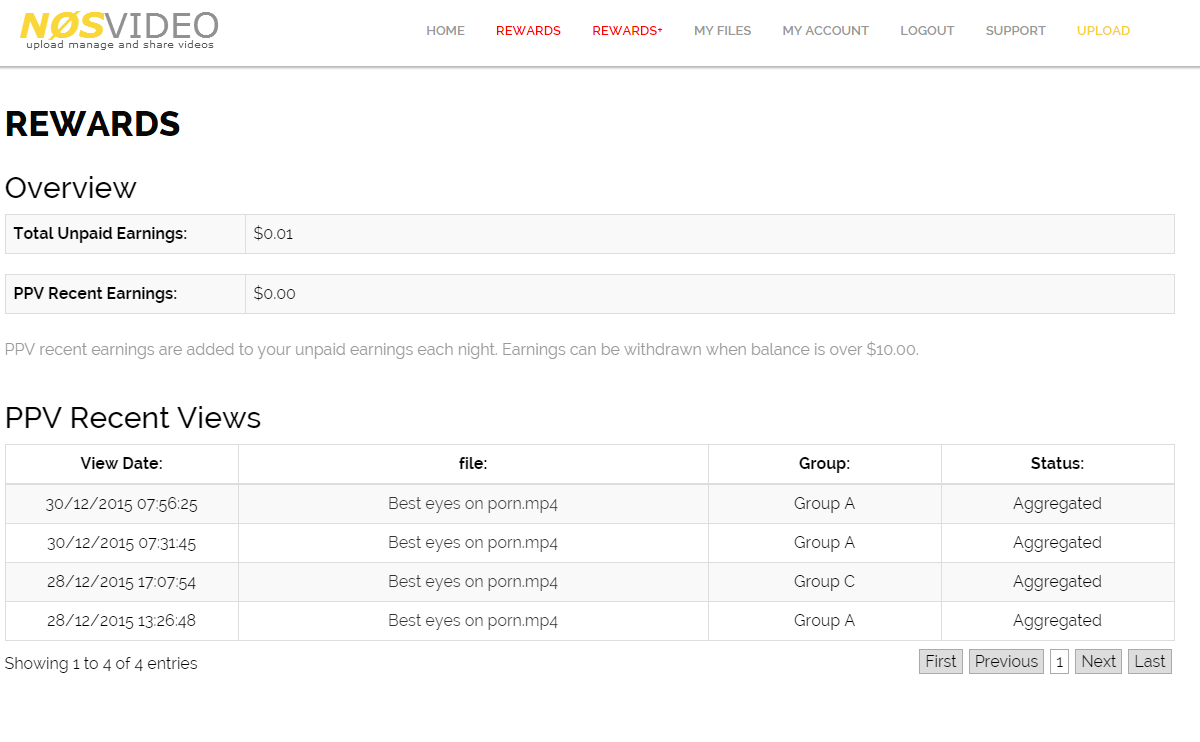1200x742 pixels.
Task: Click the yellow UPLOAD link
Action: (1103, 31)
